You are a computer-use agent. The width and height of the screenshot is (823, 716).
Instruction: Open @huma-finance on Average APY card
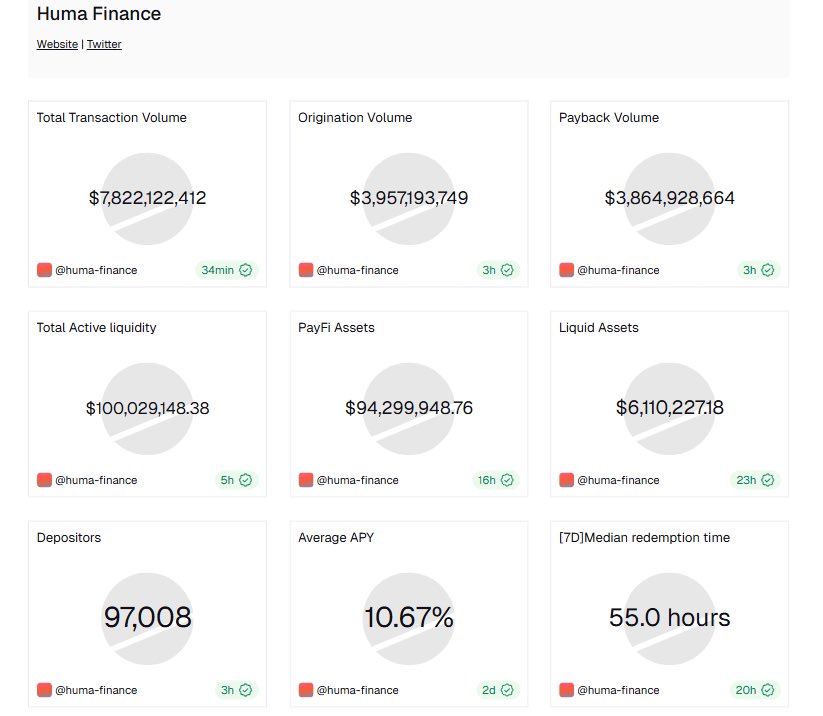click(357, 690)
